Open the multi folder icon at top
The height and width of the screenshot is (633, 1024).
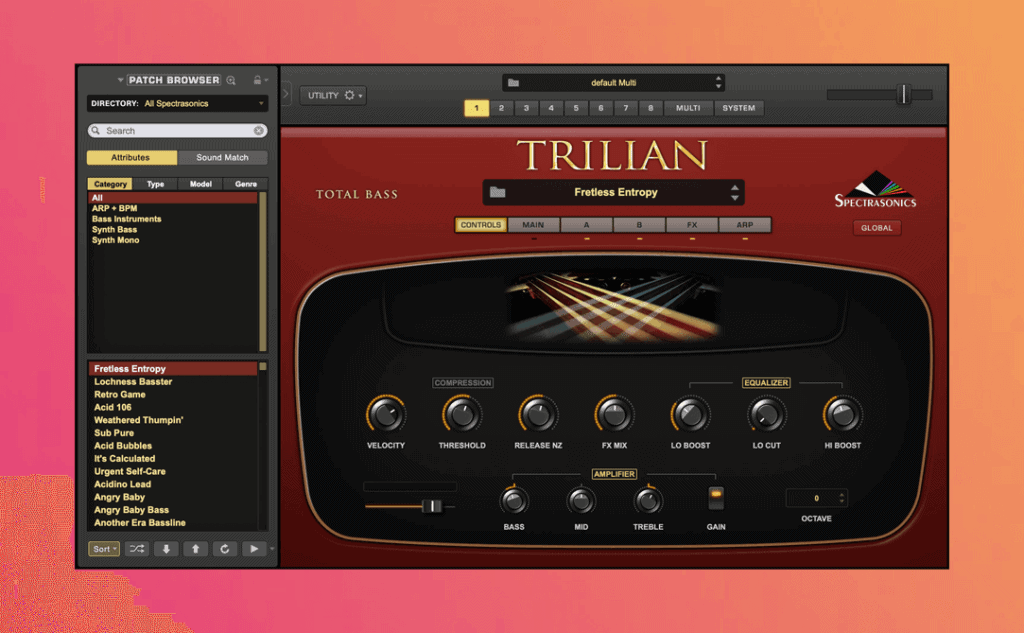pyautogui.click(x=513, y=83)
